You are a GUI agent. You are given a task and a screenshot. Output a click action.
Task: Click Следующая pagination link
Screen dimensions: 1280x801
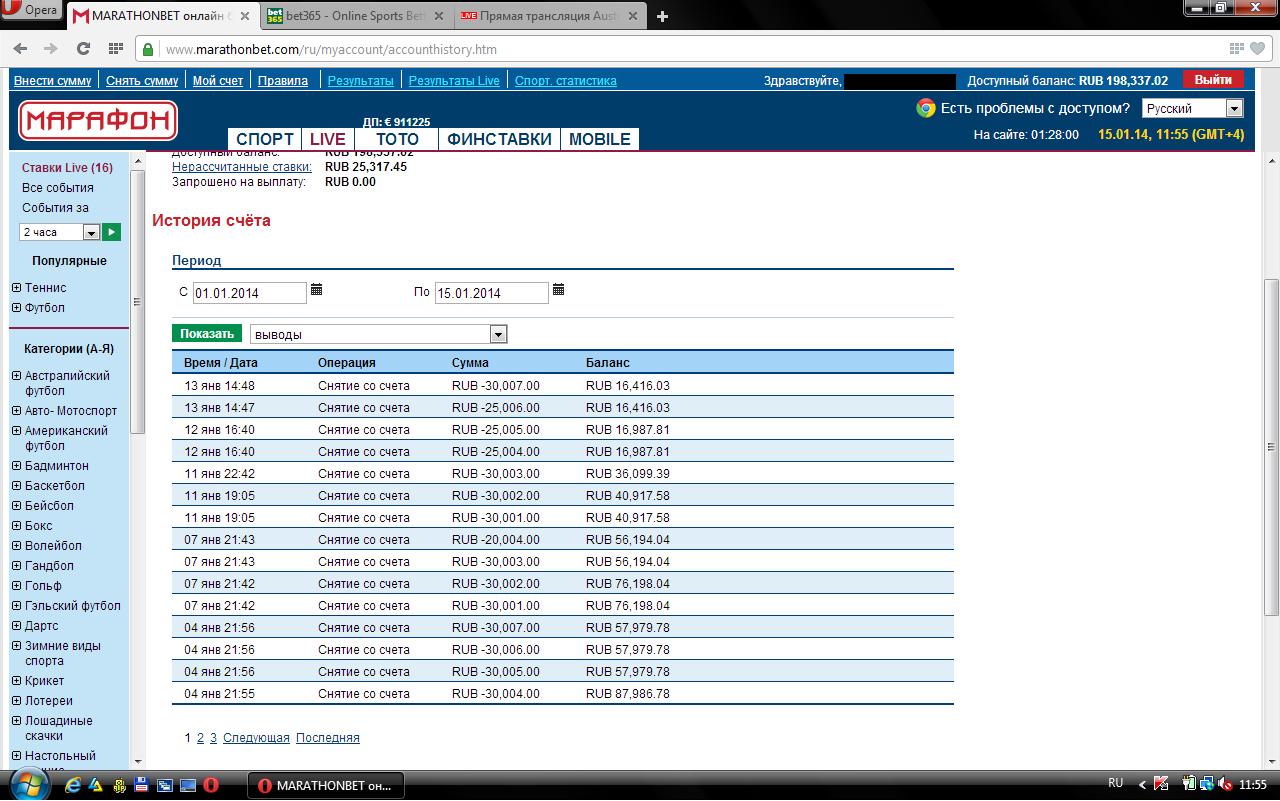click(x=256, y=738)
